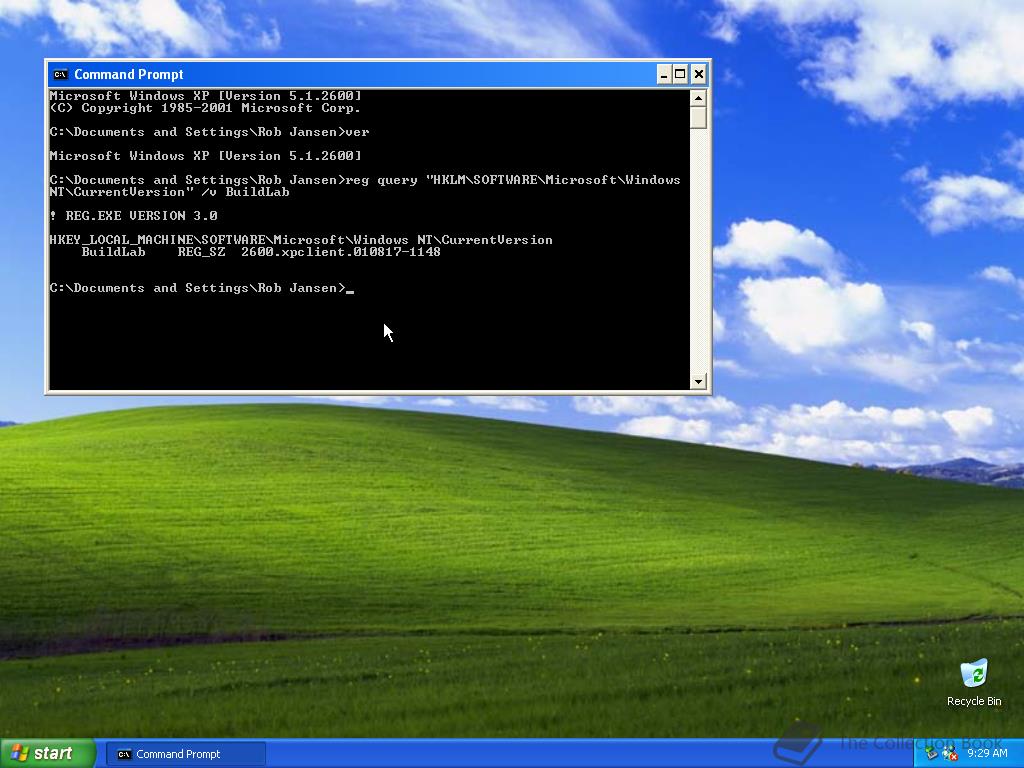Click the '(C) Copyright 1985-2001 Microsoft Corp.' line
Image resolution: width=1024 pixels, height=768 pixels.
205,108
